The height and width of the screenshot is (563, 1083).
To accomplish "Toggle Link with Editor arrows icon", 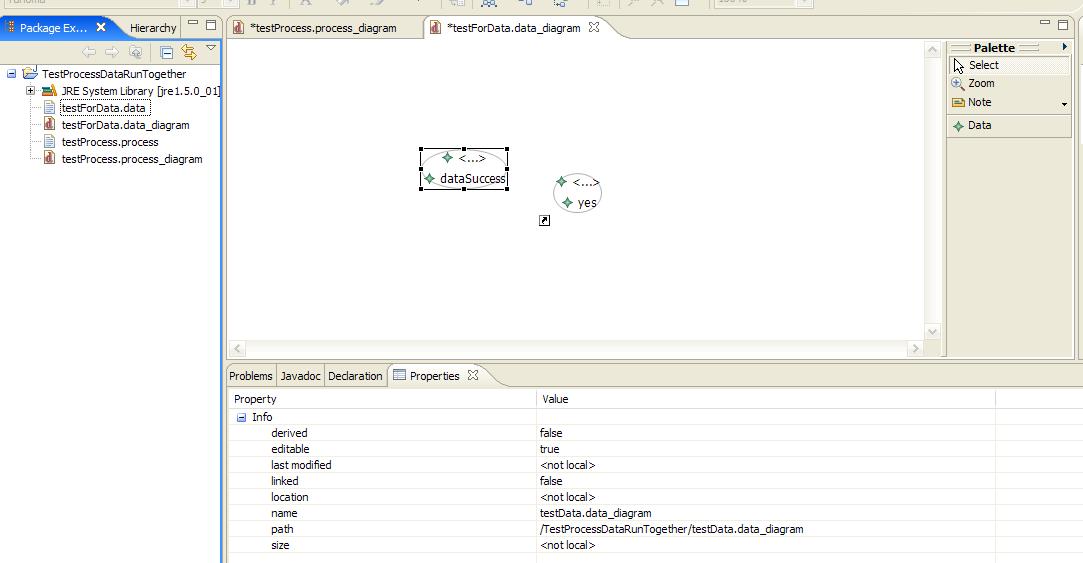I will pyautogui.click(x=188, y=52).
